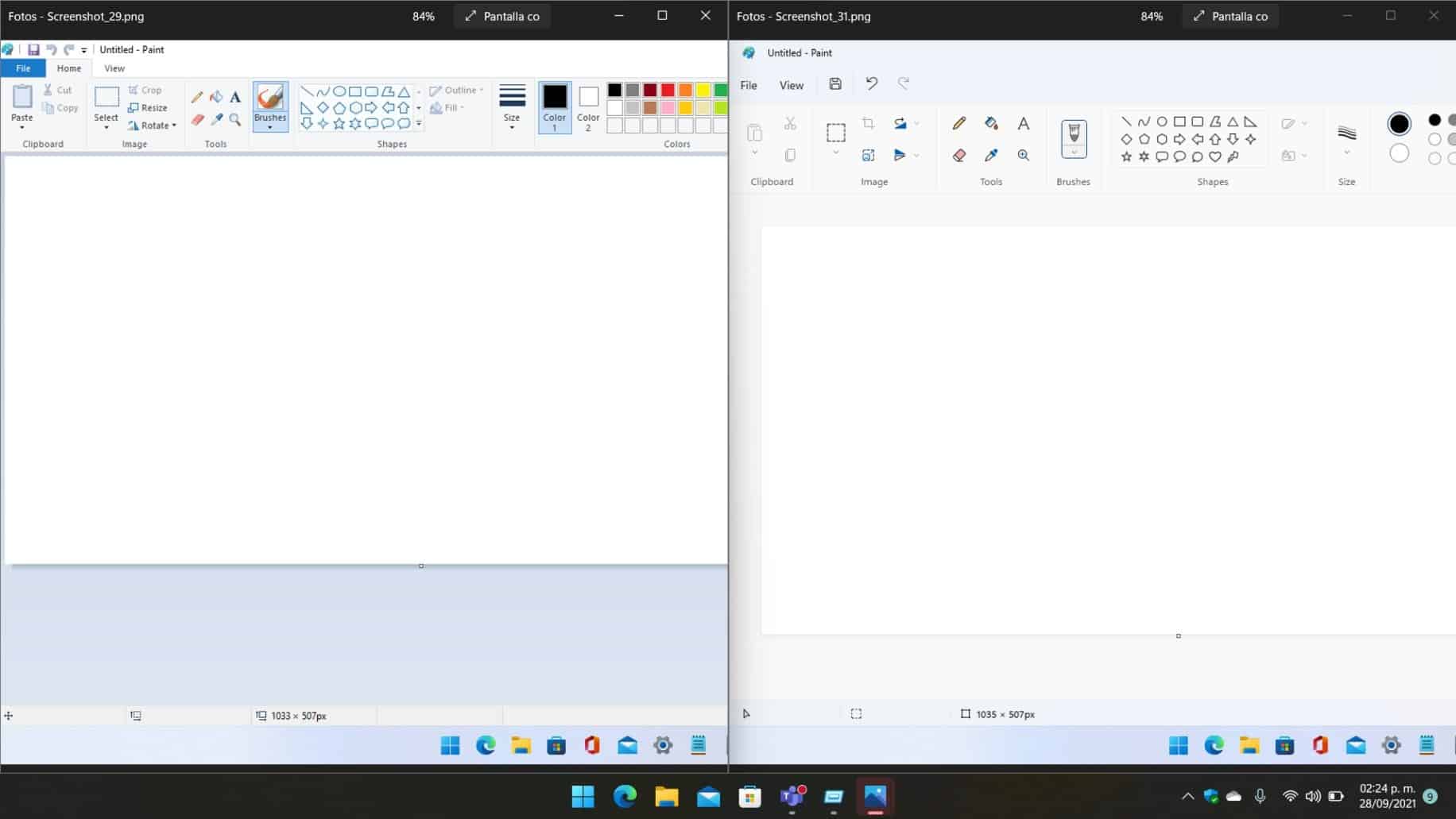This screenshot has height=819, width=1456.
Task: Click the Undo arrow in new Paint
Action: (872, 84)
